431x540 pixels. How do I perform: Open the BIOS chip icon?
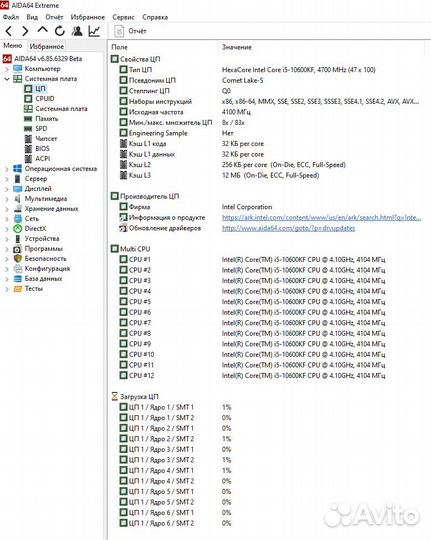pos(28,149)
